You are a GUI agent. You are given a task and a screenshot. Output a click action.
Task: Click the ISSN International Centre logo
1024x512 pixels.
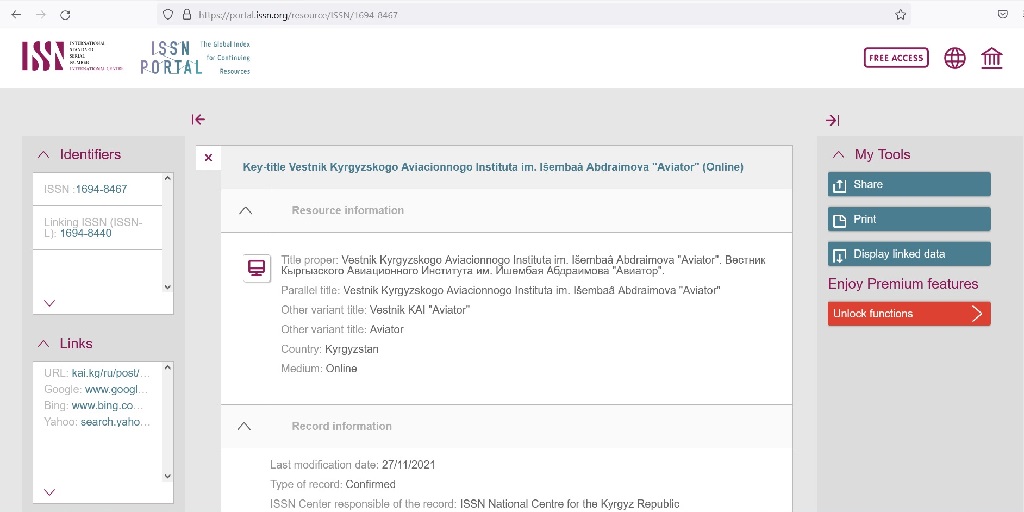pyautogui.click(x=71, y=56)
